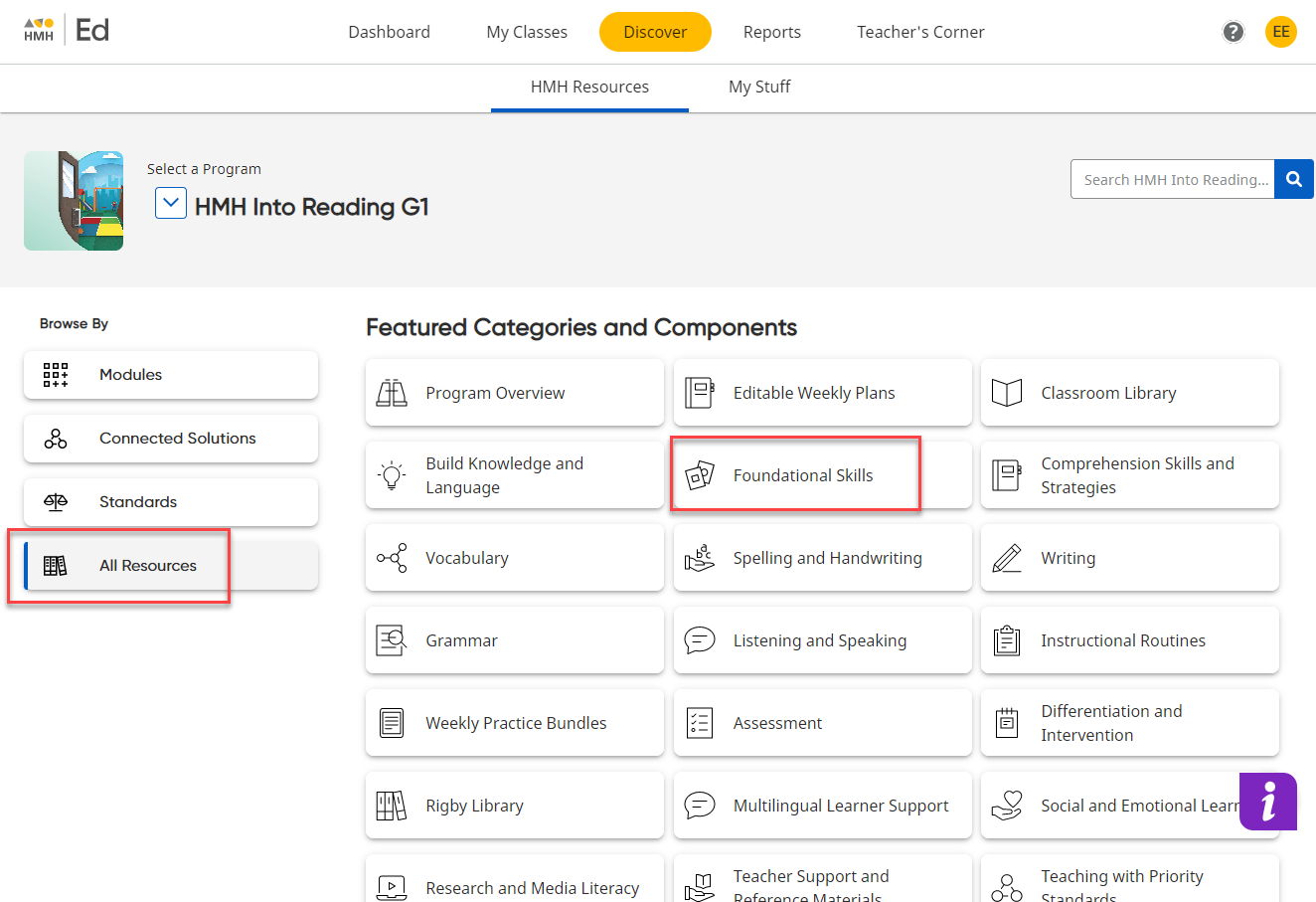This screenshot has height=902, width=1316.
Task: Expand the Select a Program dropdown
Action: [x=171, y=204]
